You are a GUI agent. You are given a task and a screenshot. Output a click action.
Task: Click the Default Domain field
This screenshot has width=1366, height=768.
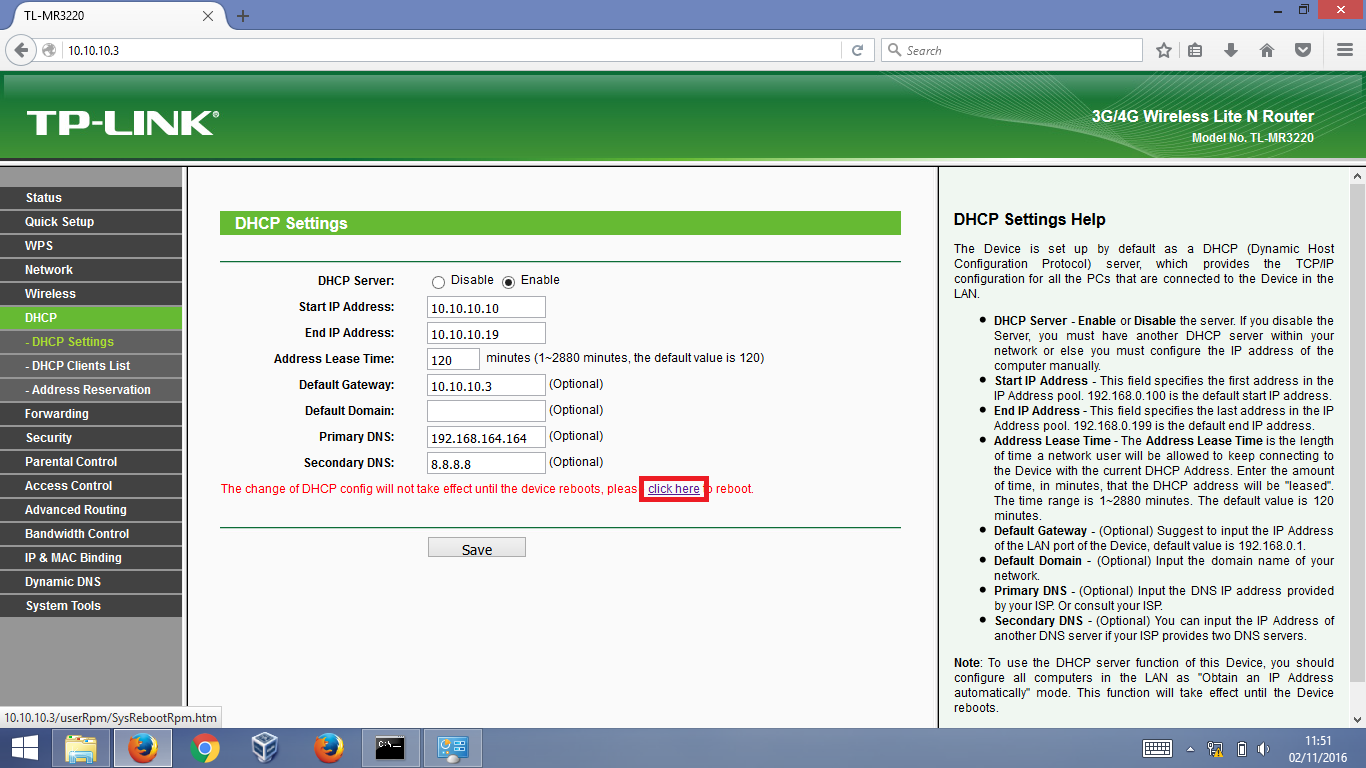486,411
